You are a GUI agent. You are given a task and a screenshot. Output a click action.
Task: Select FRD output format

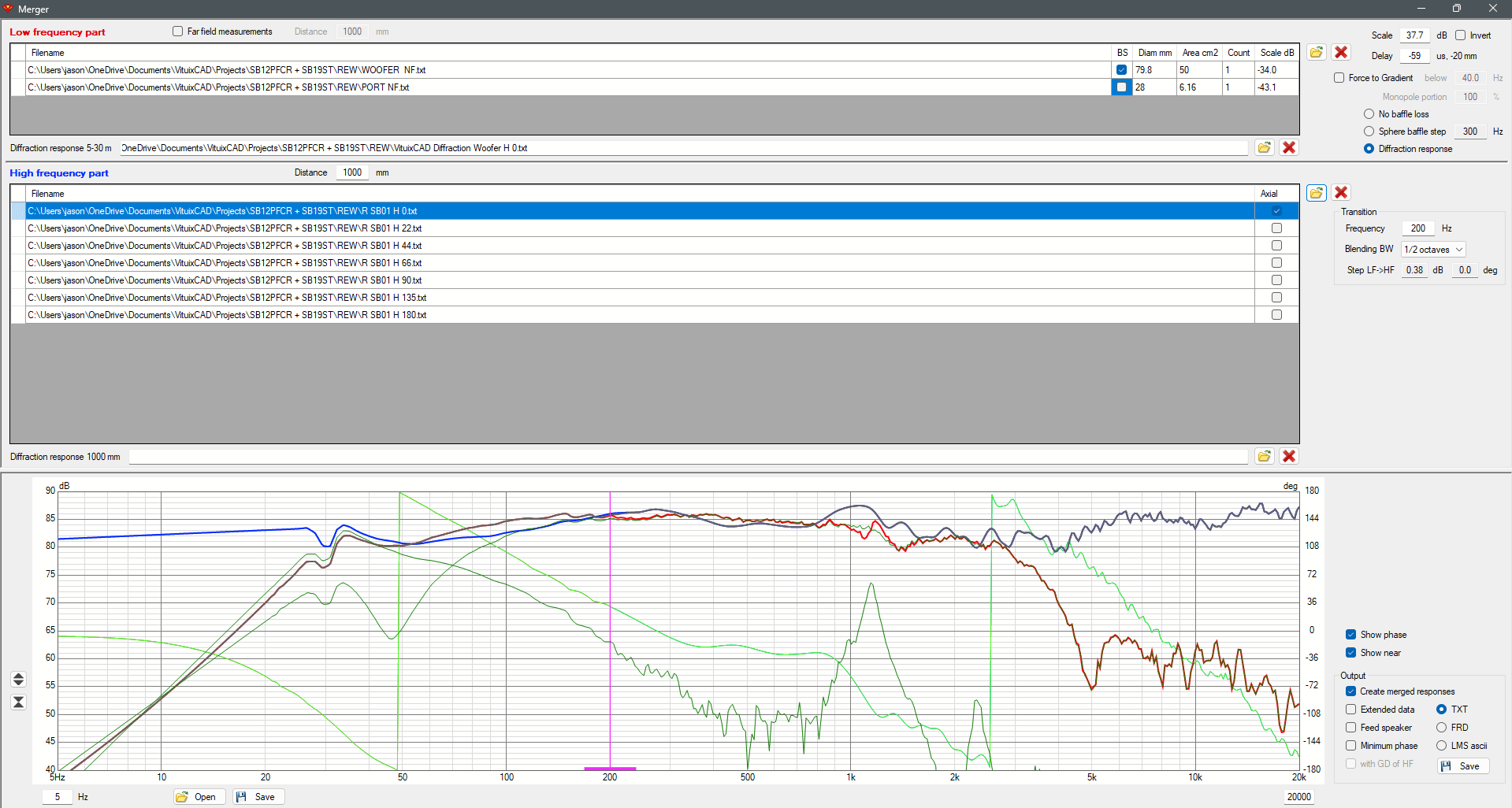(x=1441, y=728)
